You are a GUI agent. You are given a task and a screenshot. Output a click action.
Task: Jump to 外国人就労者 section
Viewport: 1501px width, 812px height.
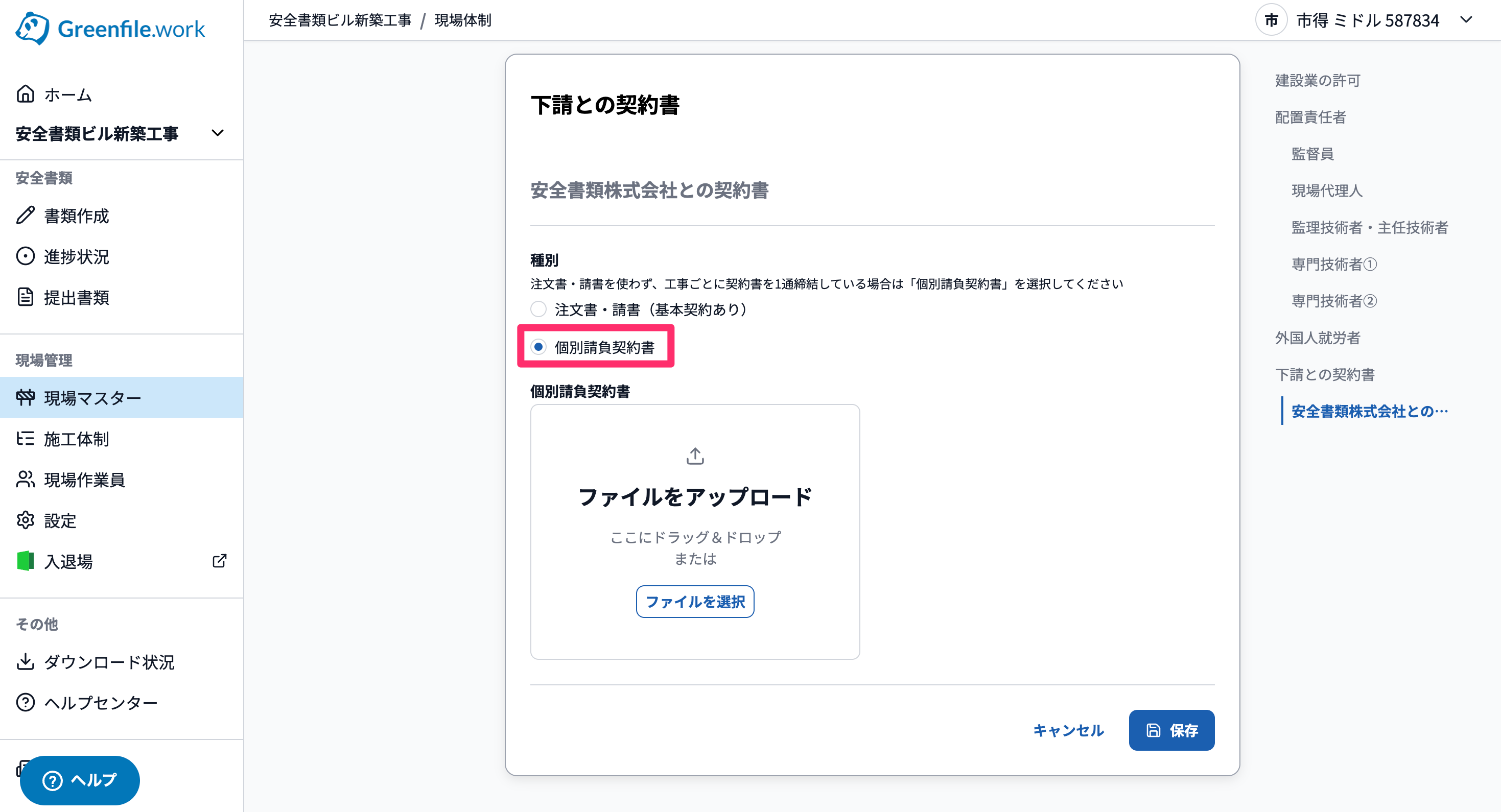1318,337
